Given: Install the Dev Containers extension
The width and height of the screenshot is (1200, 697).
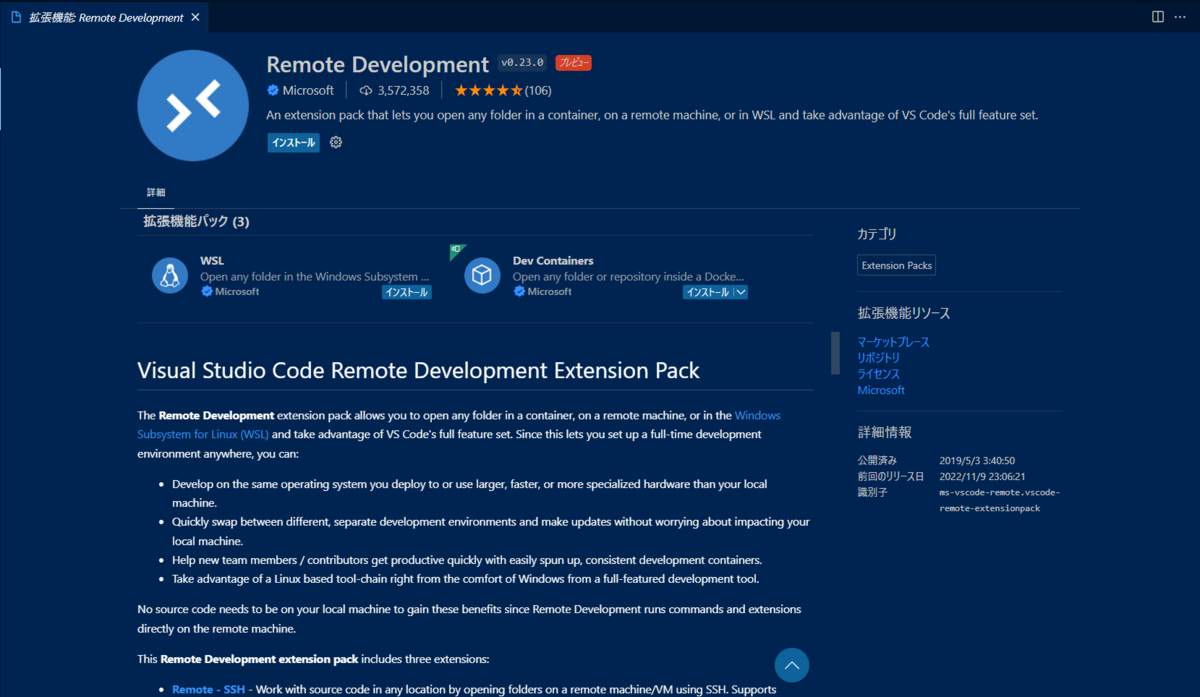Looking at the screenshot, I should (x=707, y=292).
